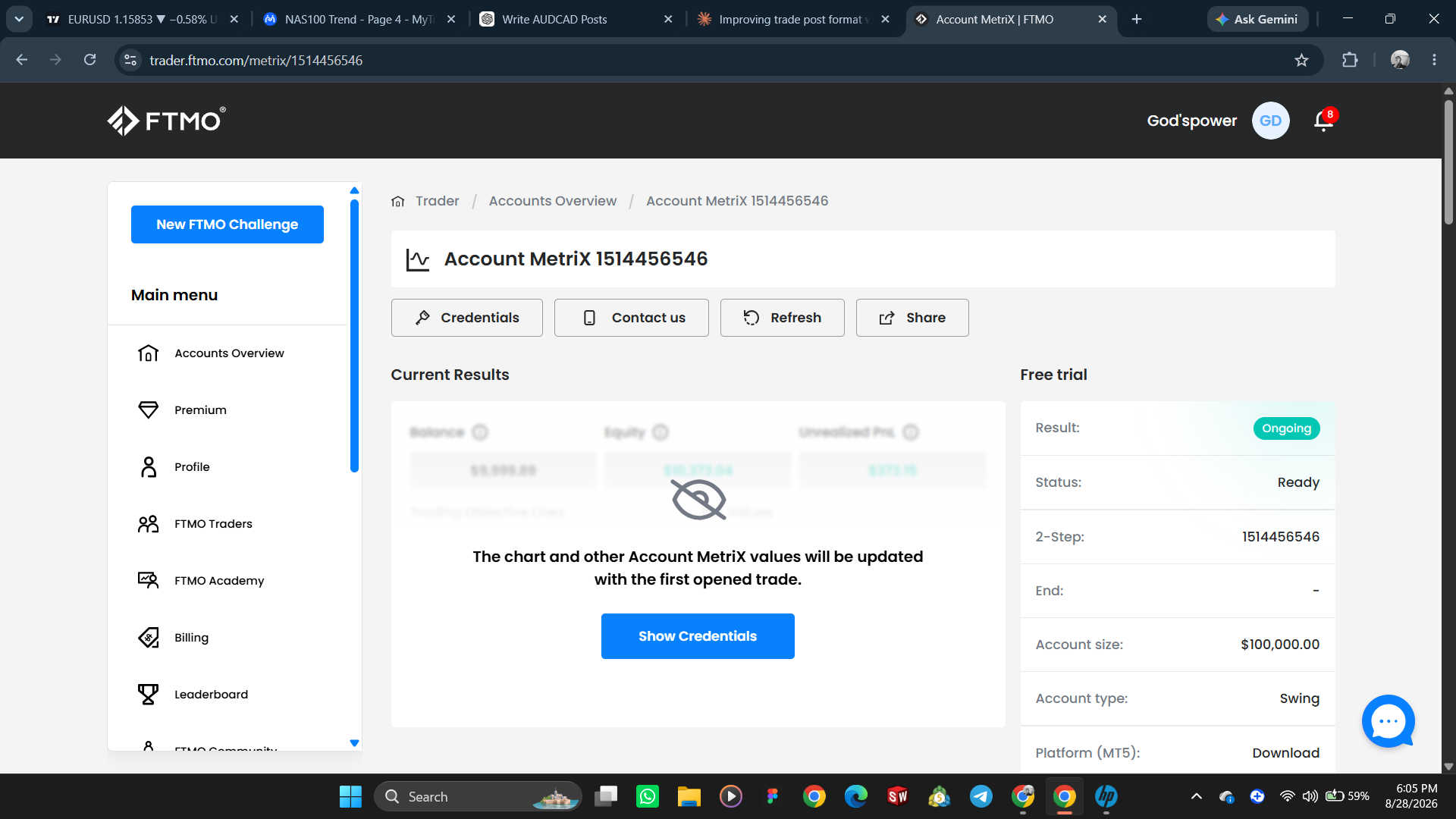Reload the page in Chrome
The width and height of the screenshot is (1456, 819).
click(x=89, y=60)
